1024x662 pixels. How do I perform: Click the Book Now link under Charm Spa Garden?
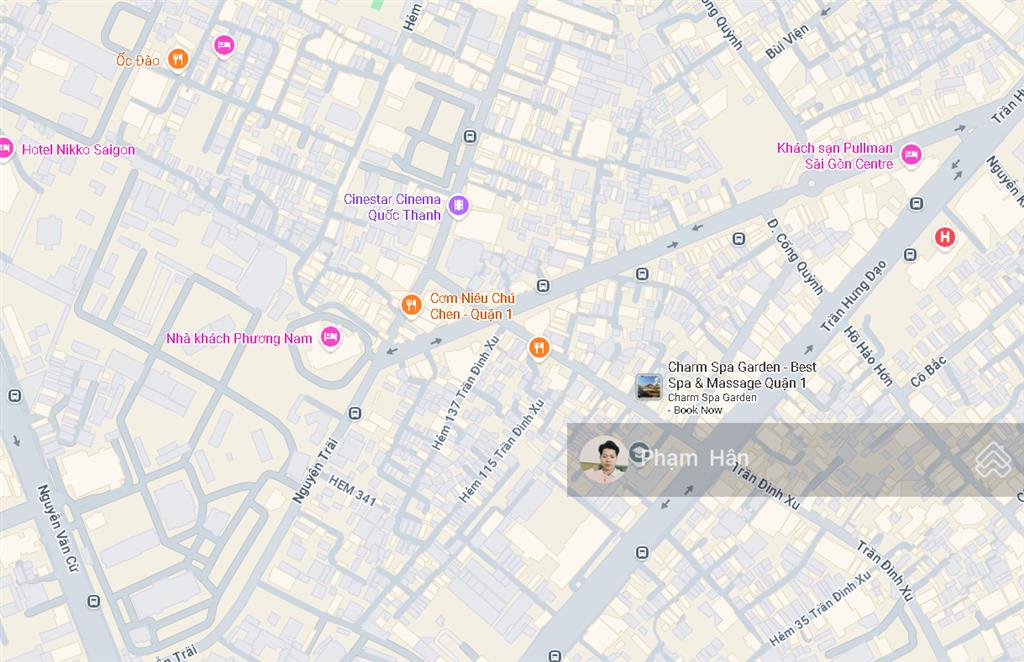[x=697, y=410]
